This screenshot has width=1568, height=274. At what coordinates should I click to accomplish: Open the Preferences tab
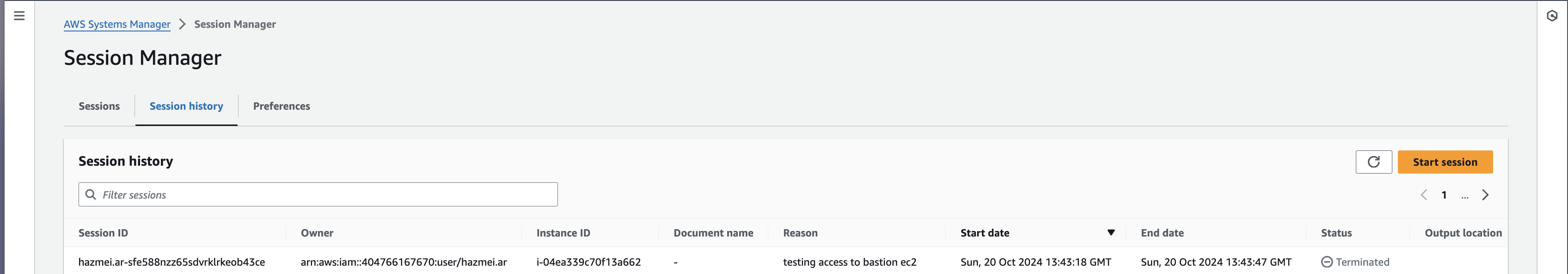coord(281,106)
